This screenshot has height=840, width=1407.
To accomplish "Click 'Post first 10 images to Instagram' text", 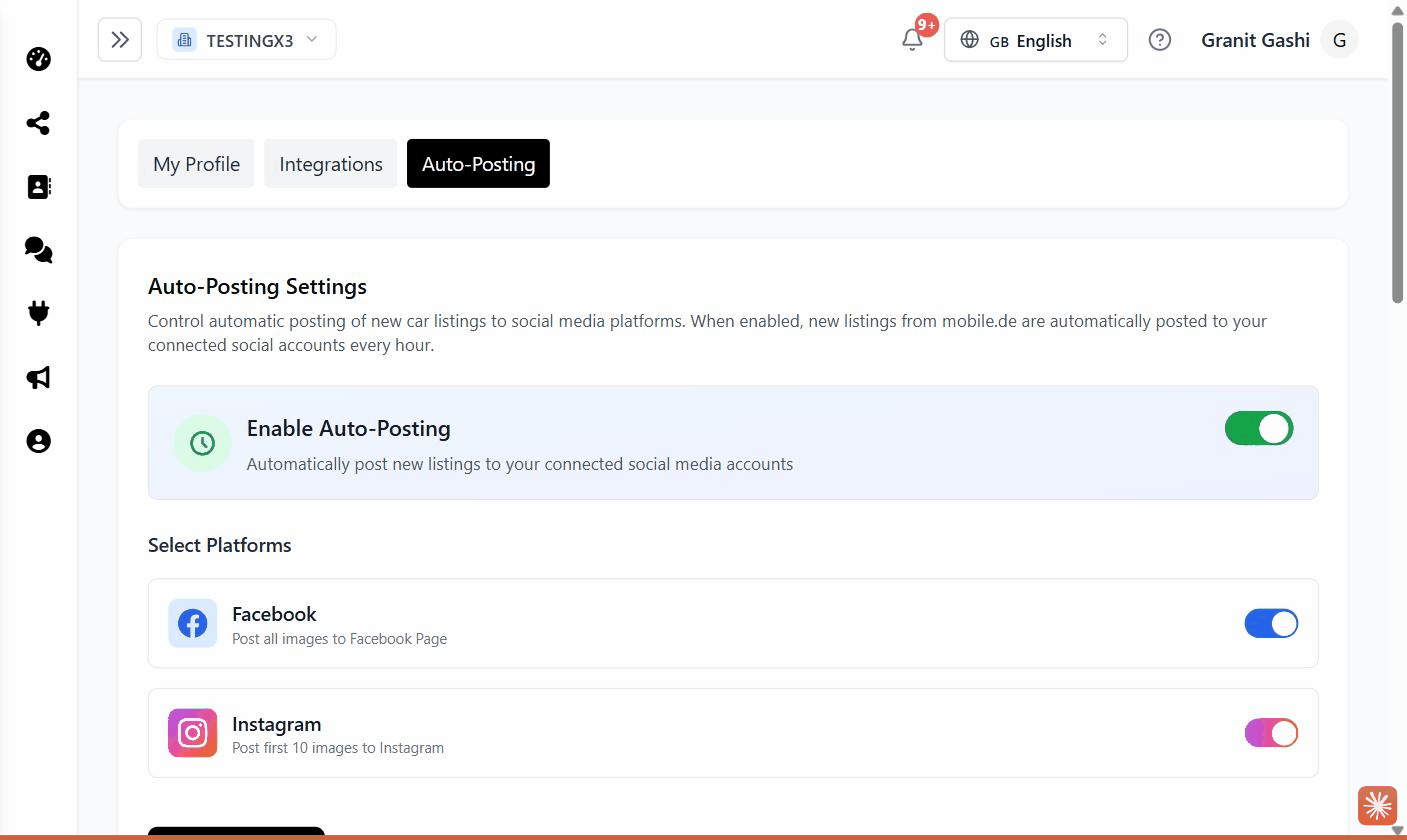I will [338, 748].
